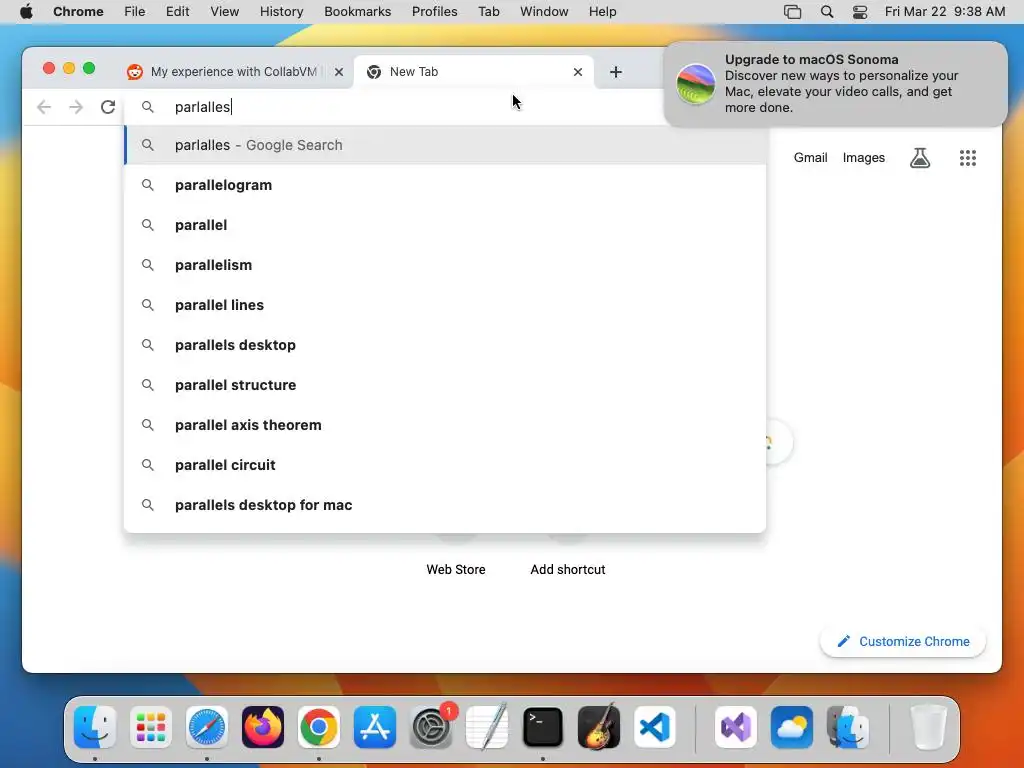Viewport: 1024px width, 768px height.
Task: Open Finder from the Dock
Action: tap(95, 727)
